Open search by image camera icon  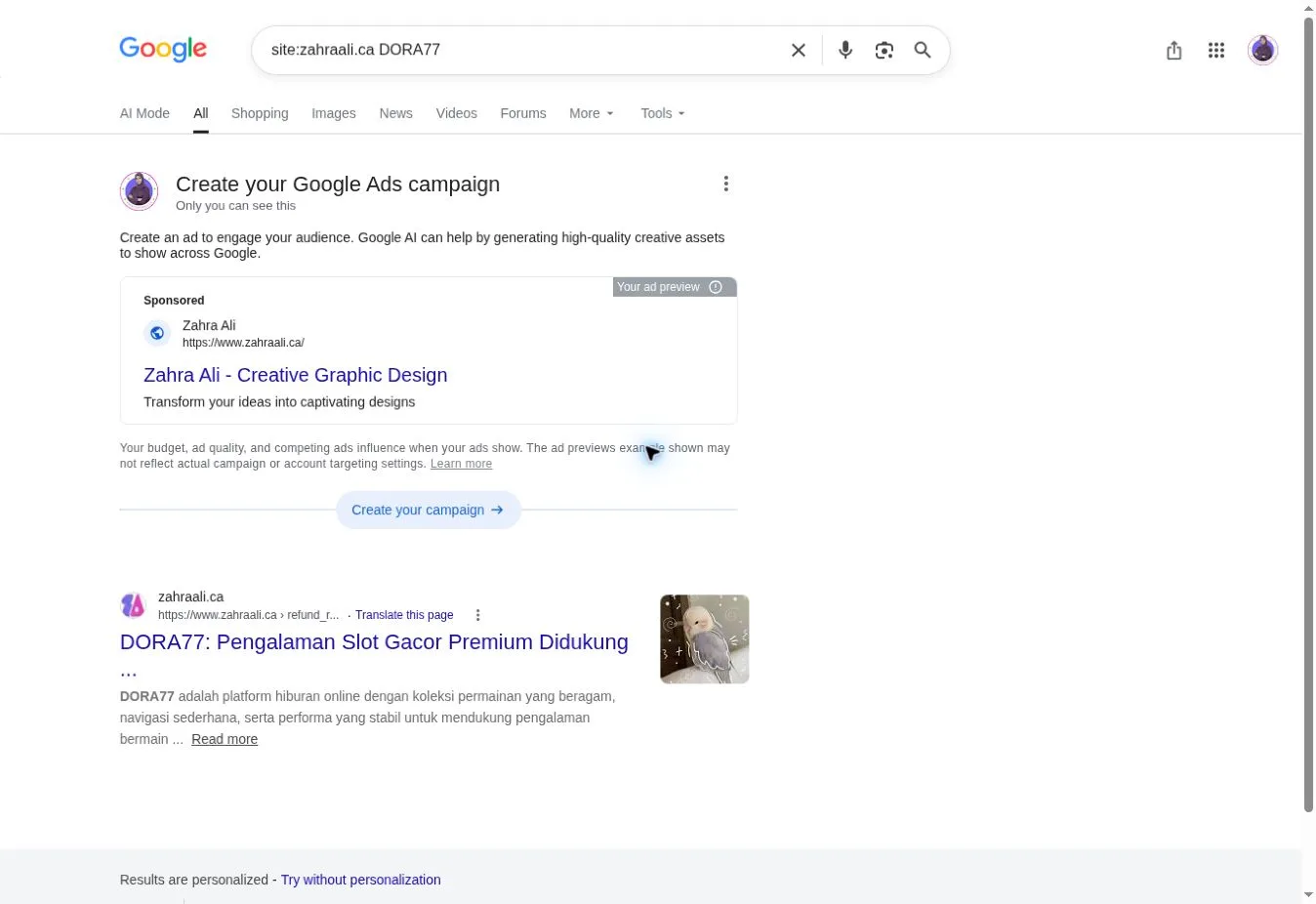[x=884, y=50]
